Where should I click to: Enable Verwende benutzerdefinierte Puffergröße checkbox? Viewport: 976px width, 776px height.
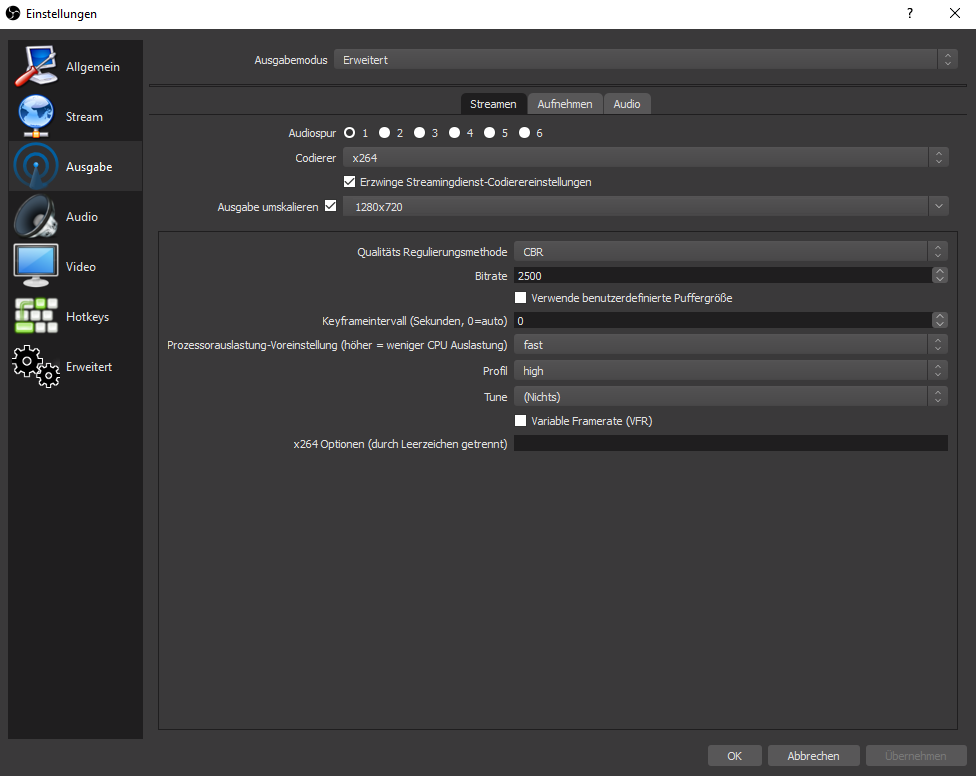(x=520, y=297)
